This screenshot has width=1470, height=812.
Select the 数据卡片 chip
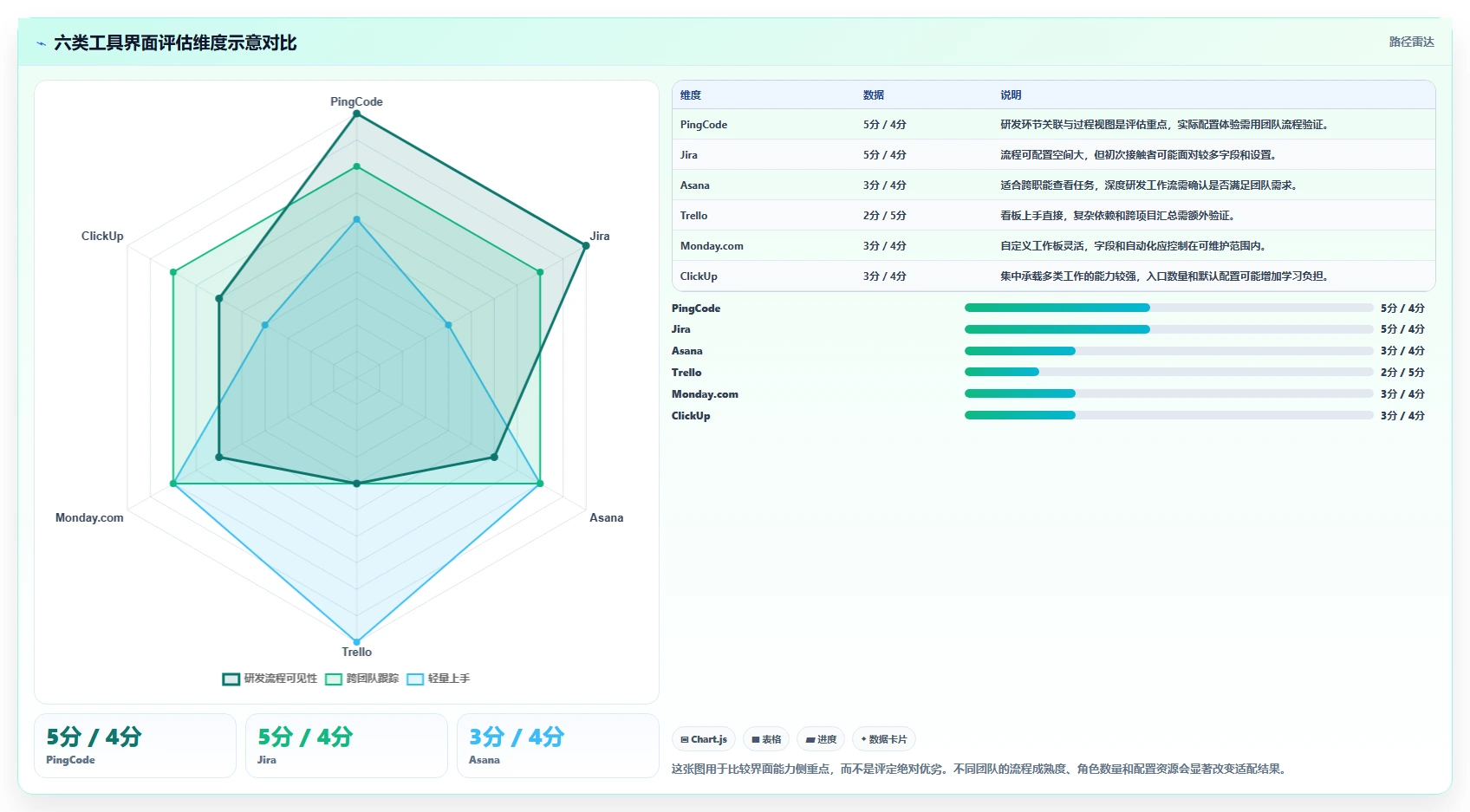(884, 739)
